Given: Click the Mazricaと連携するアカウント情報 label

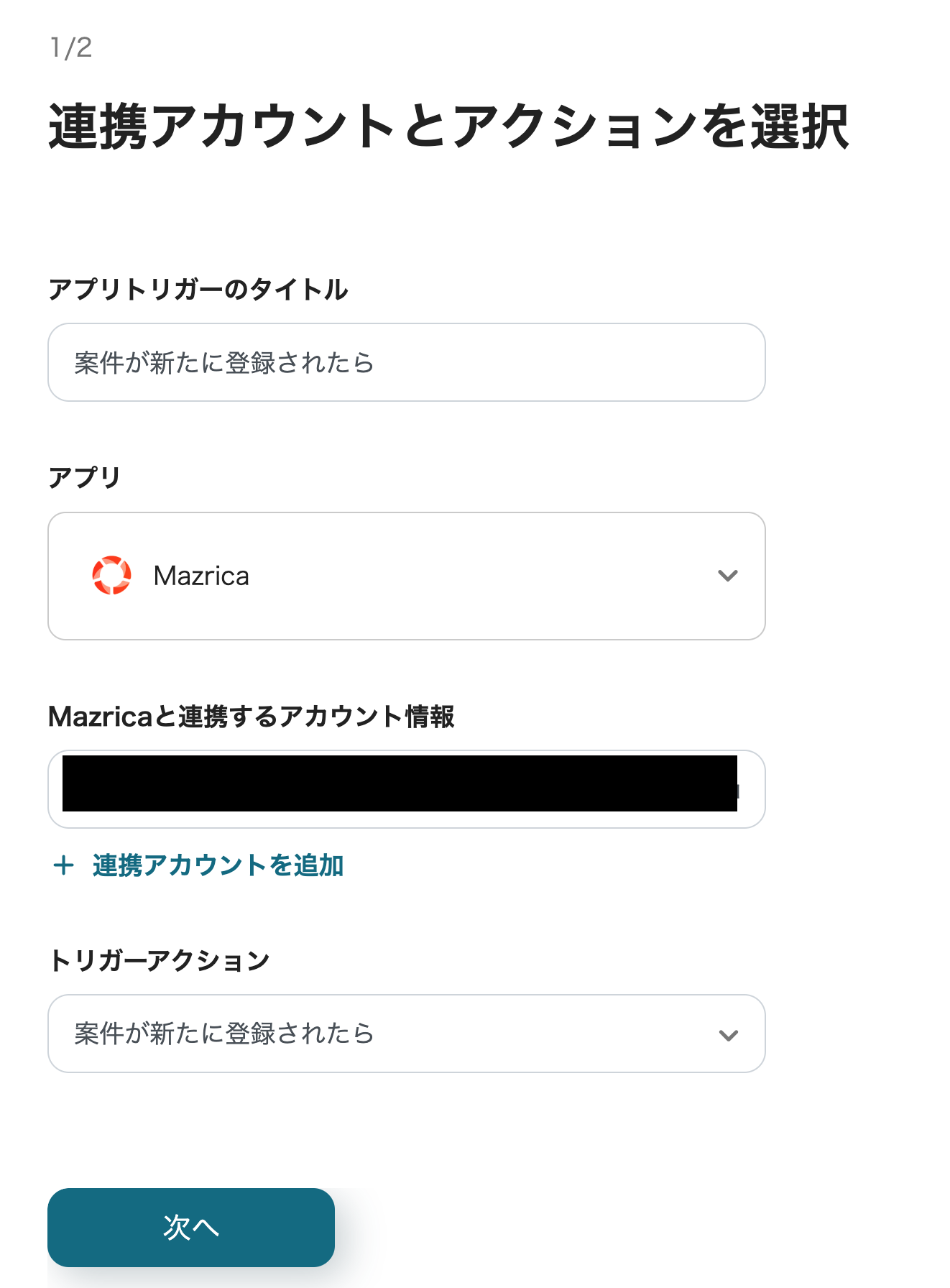Looking at the screenshot, I should coord(252,717).
